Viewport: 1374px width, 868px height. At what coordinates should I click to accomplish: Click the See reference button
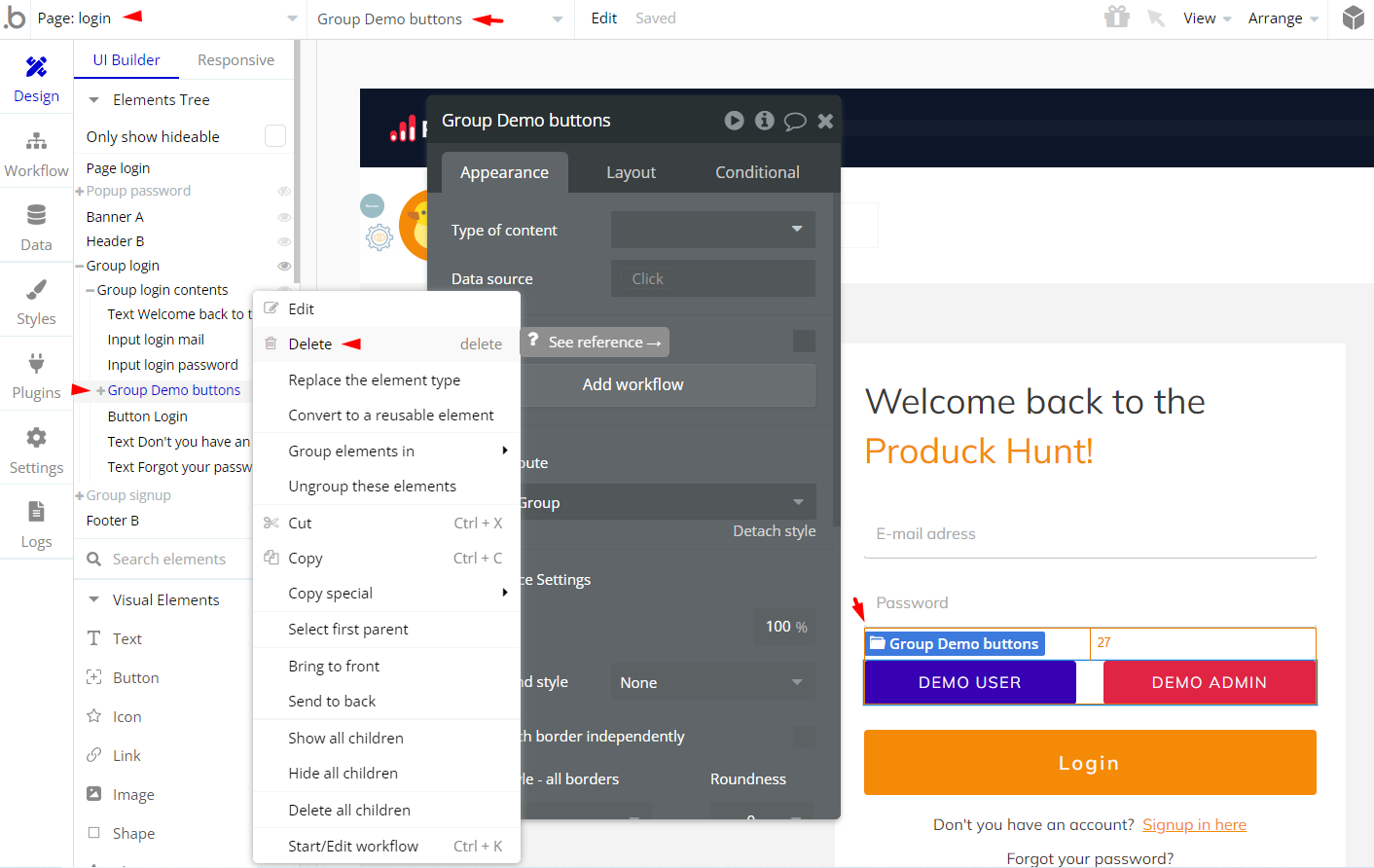click(x=594, y=342)
